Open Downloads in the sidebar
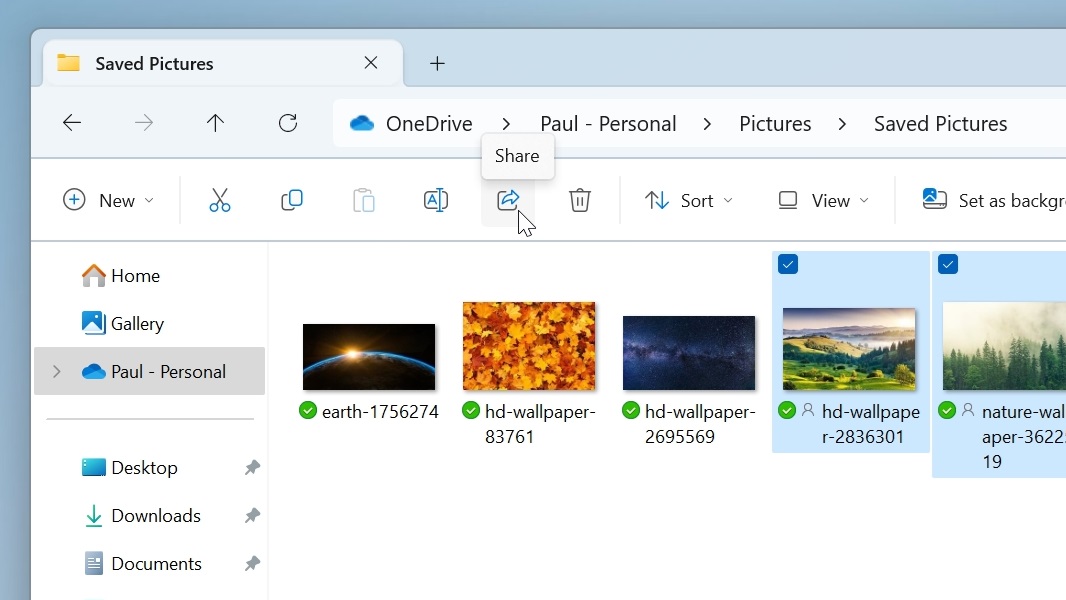 pyautogui.click(x=155, y=516)
